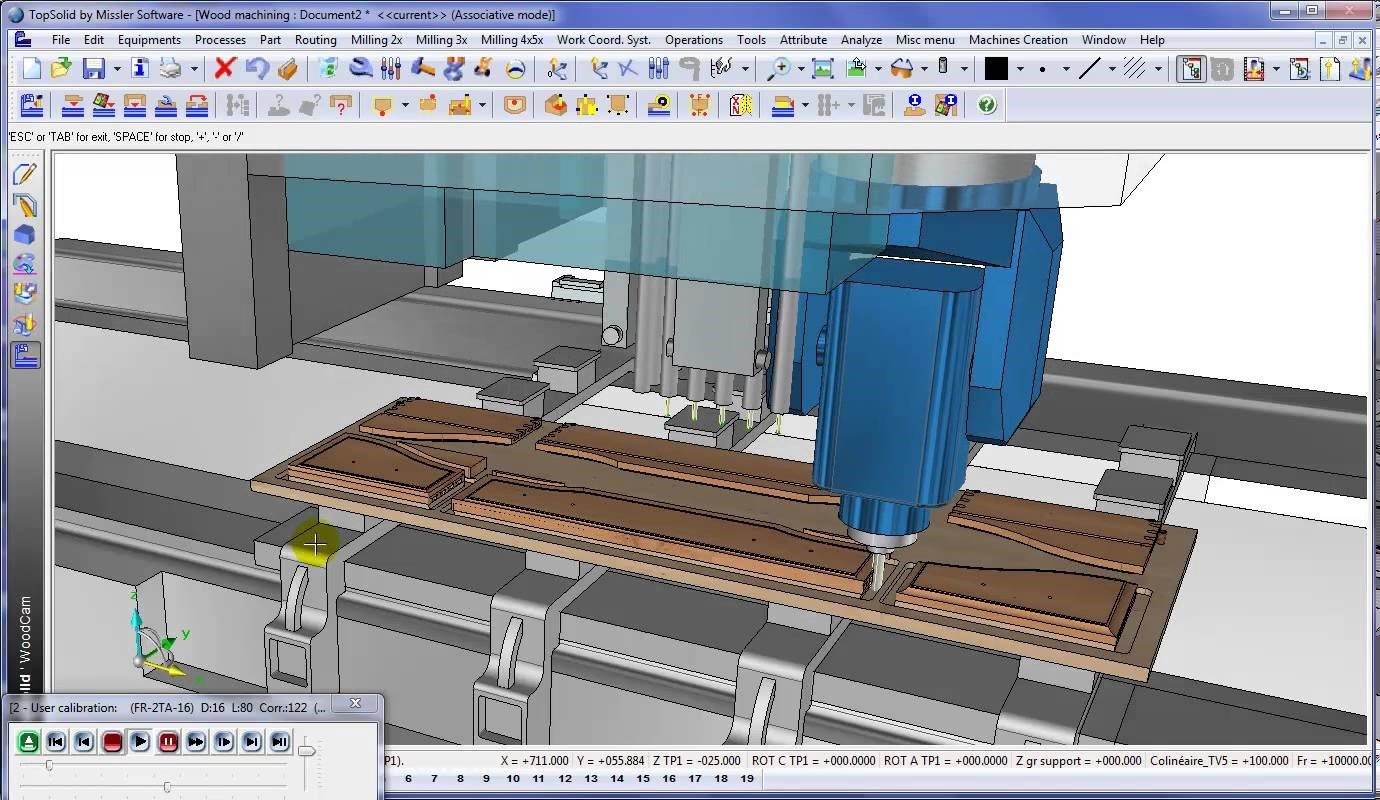This screenshot has width=1380, height=800.
Task: Open the line style dropdown arrow
Action: point(1112,69)
